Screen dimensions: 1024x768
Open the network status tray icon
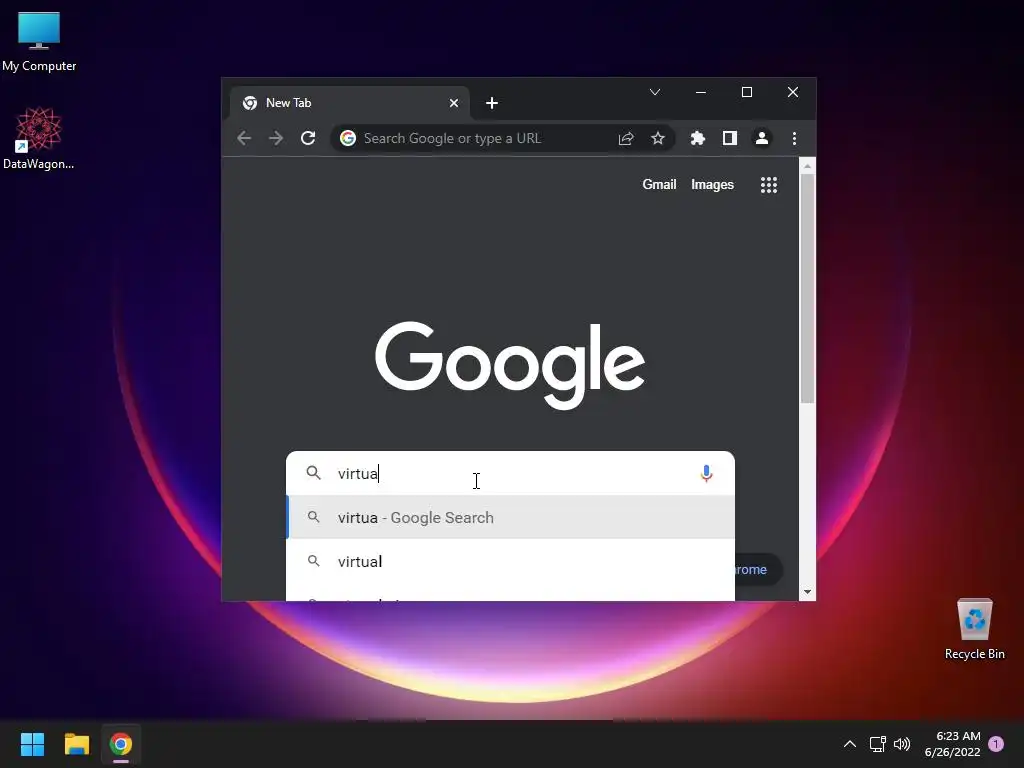click(877, 744)
